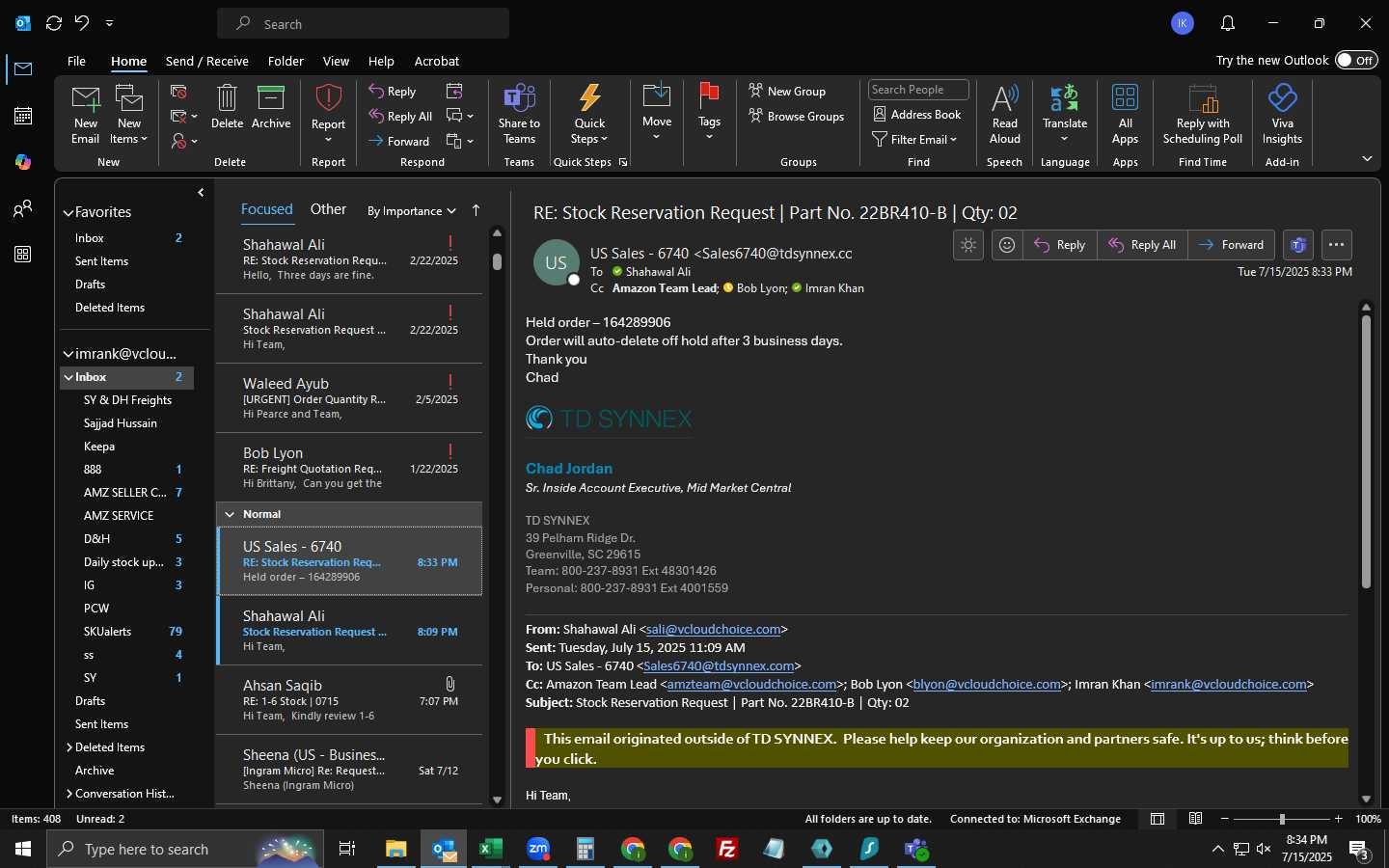1389x868 pixels.
Task: Click the Move folder icon
Action: point(657,96)
